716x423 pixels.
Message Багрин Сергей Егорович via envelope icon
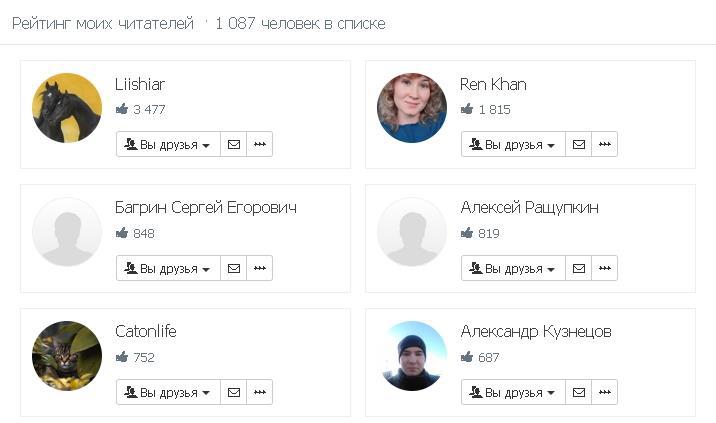[234, 268]
